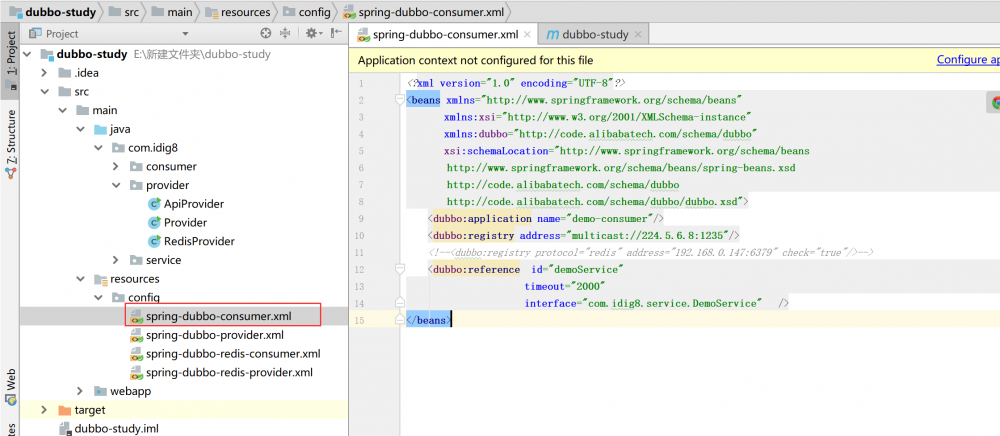Select spring-dubbo-redis-provider.xml in the project tree
The image size is (1000, 436).
coord(229,372)
